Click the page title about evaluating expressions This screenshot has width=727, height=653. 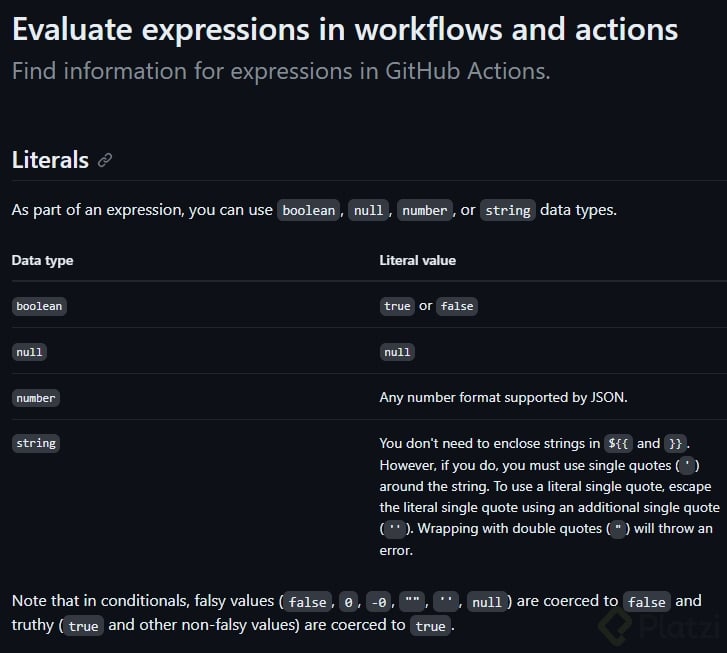coord(345,29)
